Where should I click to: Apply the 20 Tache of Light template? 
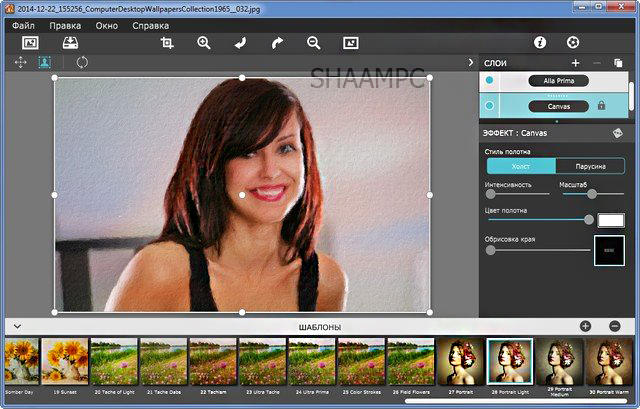click(x=114, y=362)
